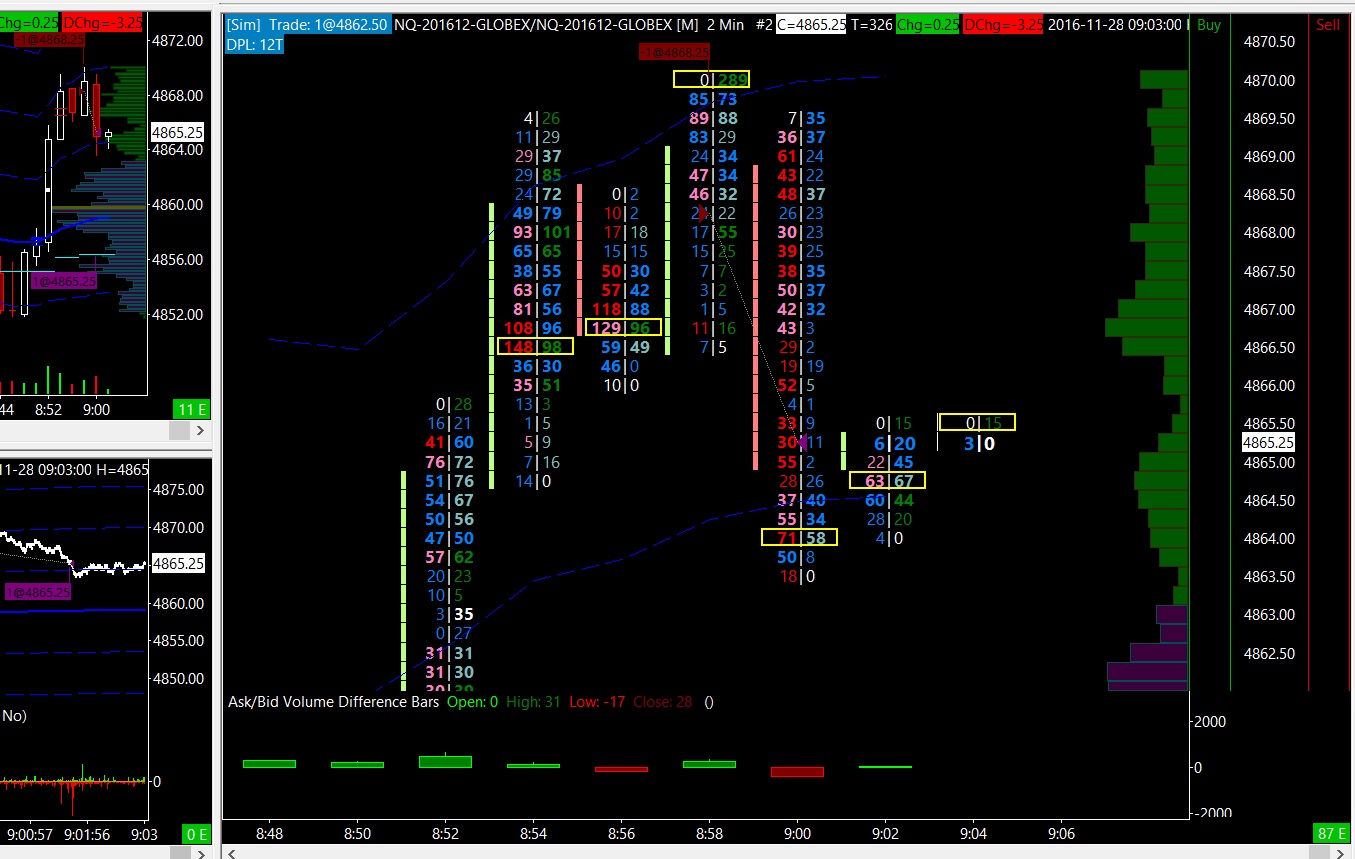Click the green 'Chg=0.25' box in the main chart header
This screenshot has height=859, width=1355.
pos(927,25)
